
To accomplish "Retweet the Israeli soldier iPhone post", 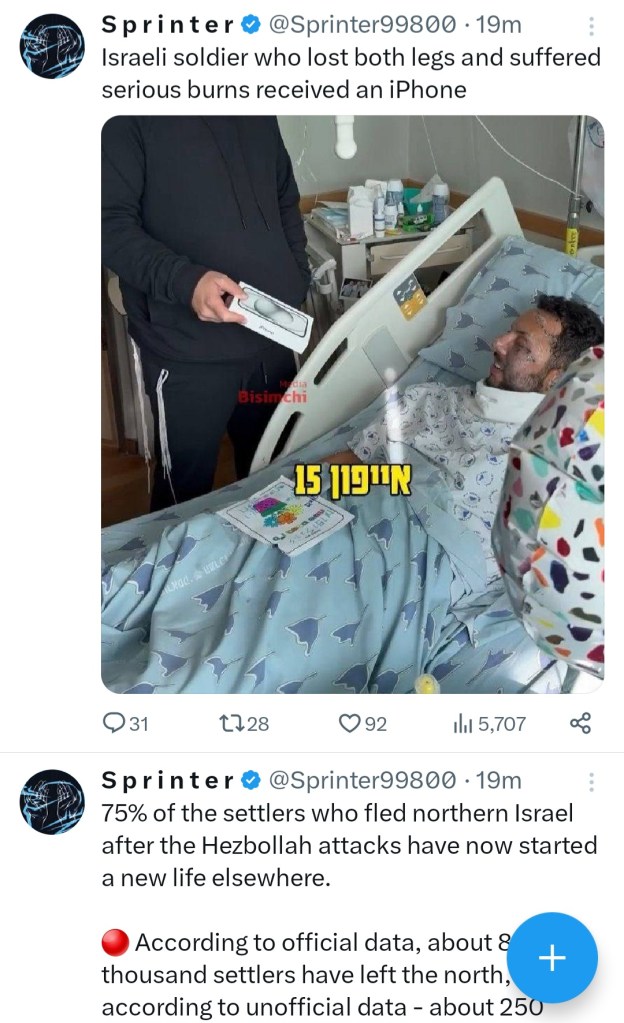I will tap(234, 723).
